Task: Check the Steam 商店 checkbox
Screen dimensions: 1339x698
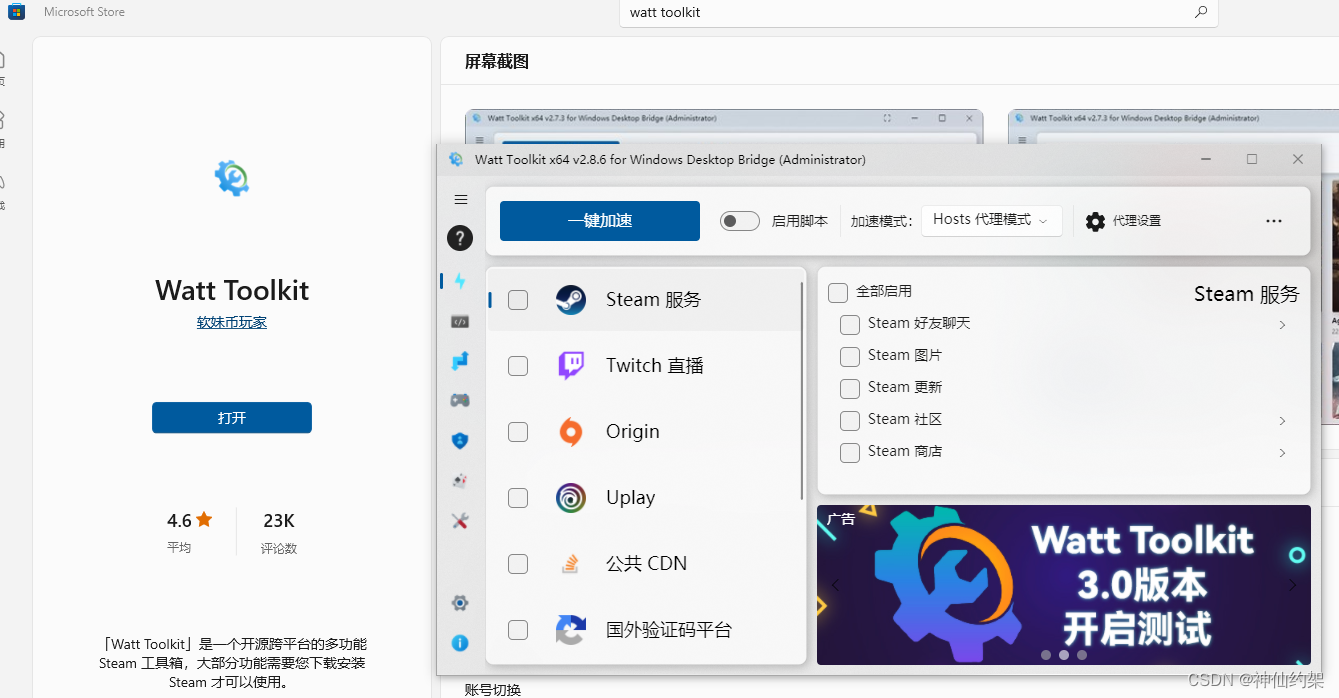Action: (850, 453)
